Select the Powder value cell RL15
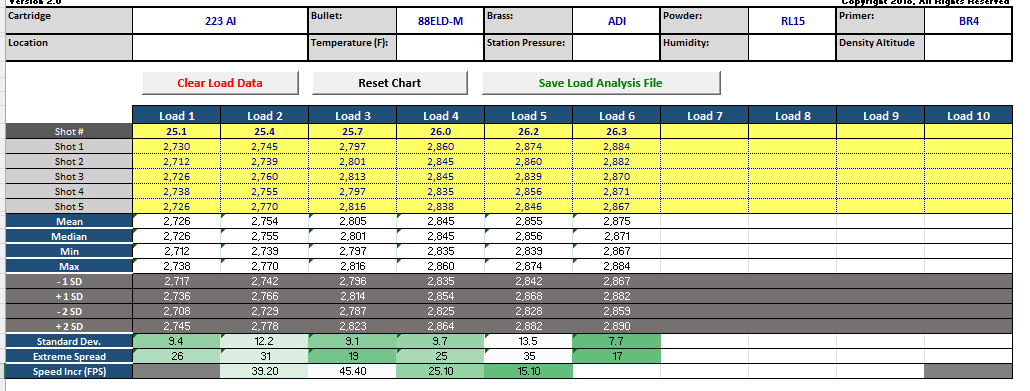 point(792,21)
